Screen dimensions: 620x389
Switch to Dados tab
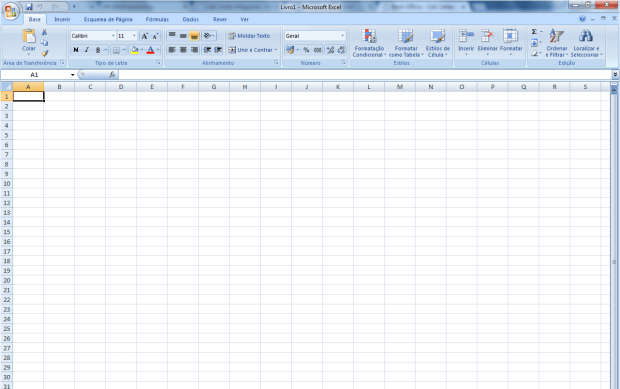[191, 19]
